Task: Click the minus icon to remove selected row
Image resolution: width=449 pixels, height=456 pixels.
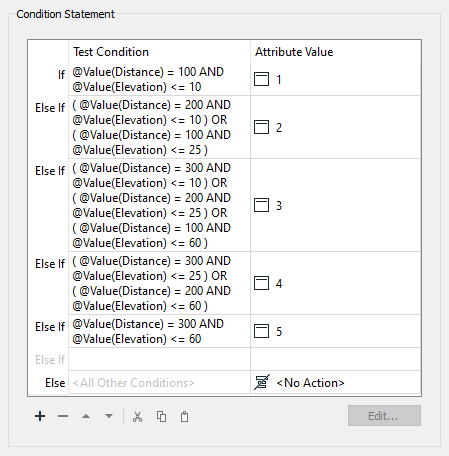Action: (x=63, y=416)
